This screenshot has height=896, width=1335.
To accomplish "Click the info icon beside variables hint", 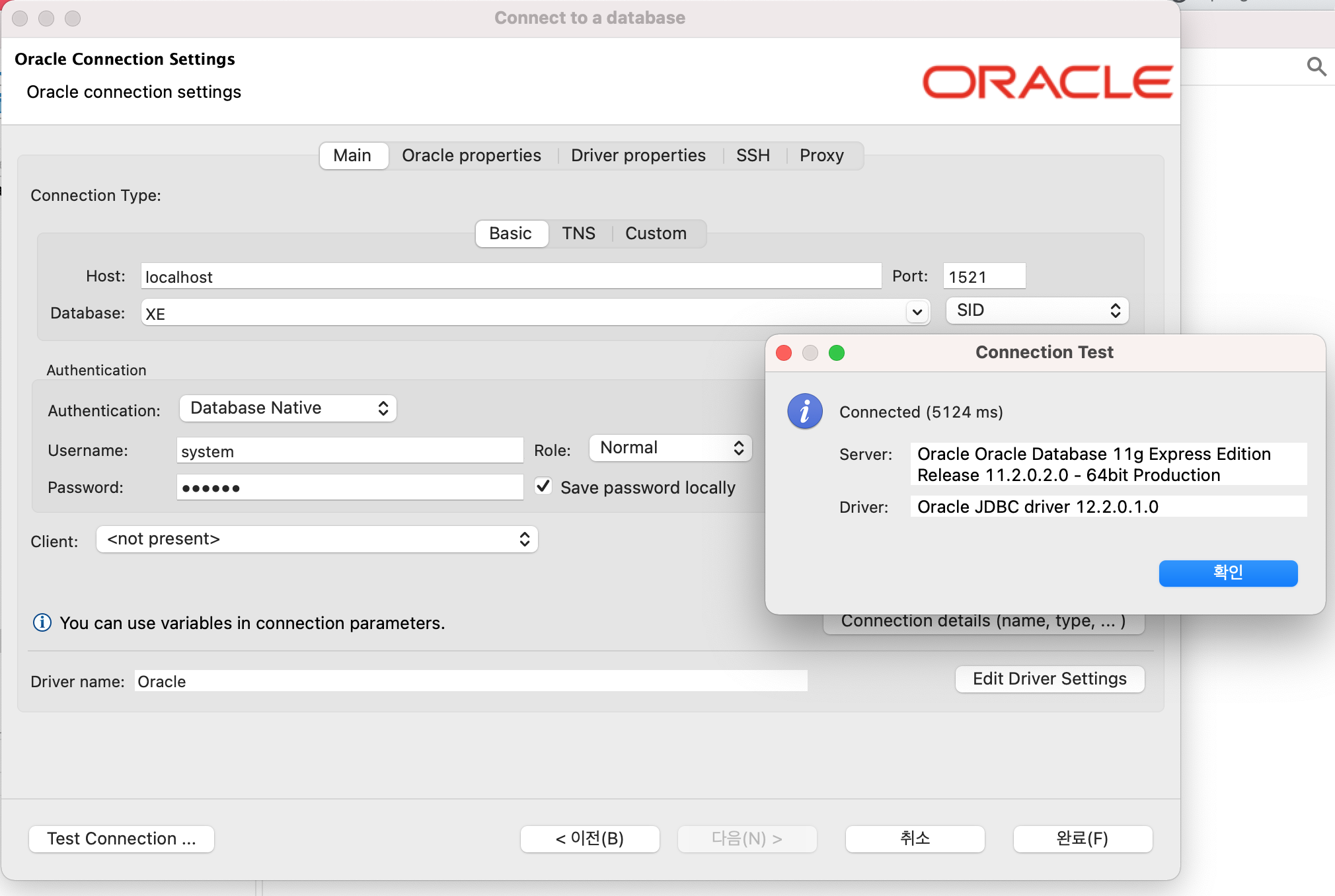I will click(42, 622).
